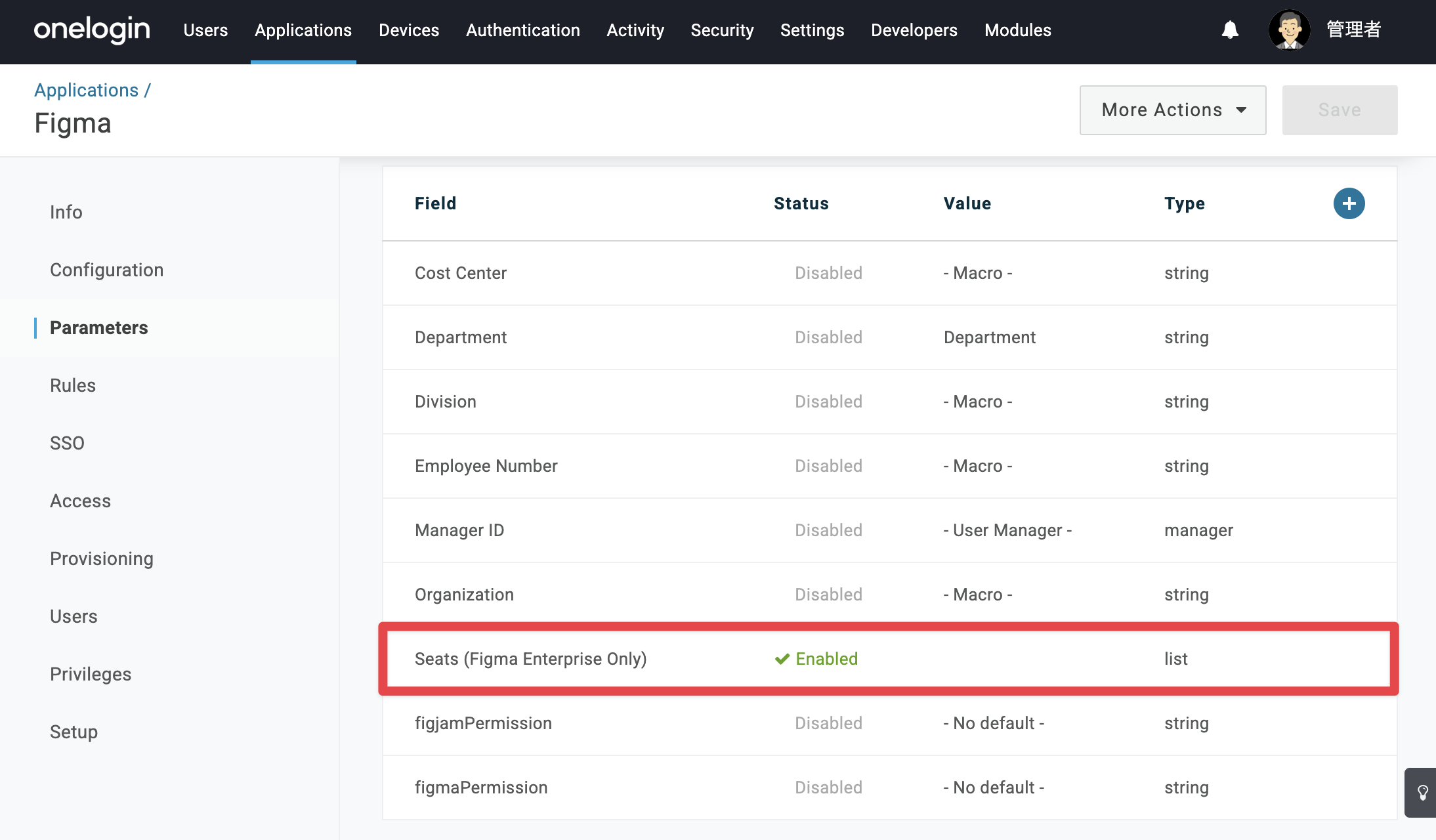Image resolution: width=1436 pixels, height=840 pixels.
Task: Open Seats (Figma Enterprise Only) parameter
Action: coord(889,659)
